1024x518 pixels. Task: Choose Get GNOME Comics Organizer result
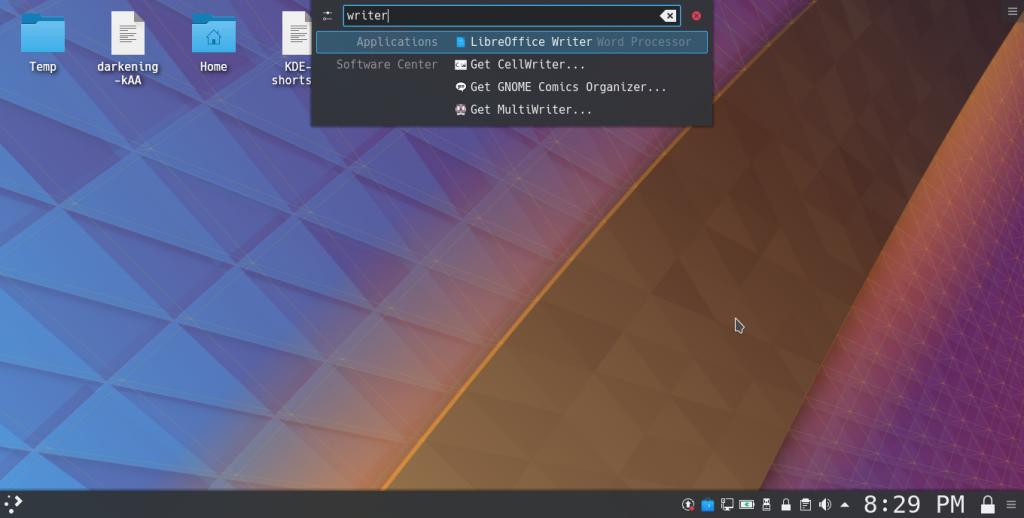(x=567, y=87)
